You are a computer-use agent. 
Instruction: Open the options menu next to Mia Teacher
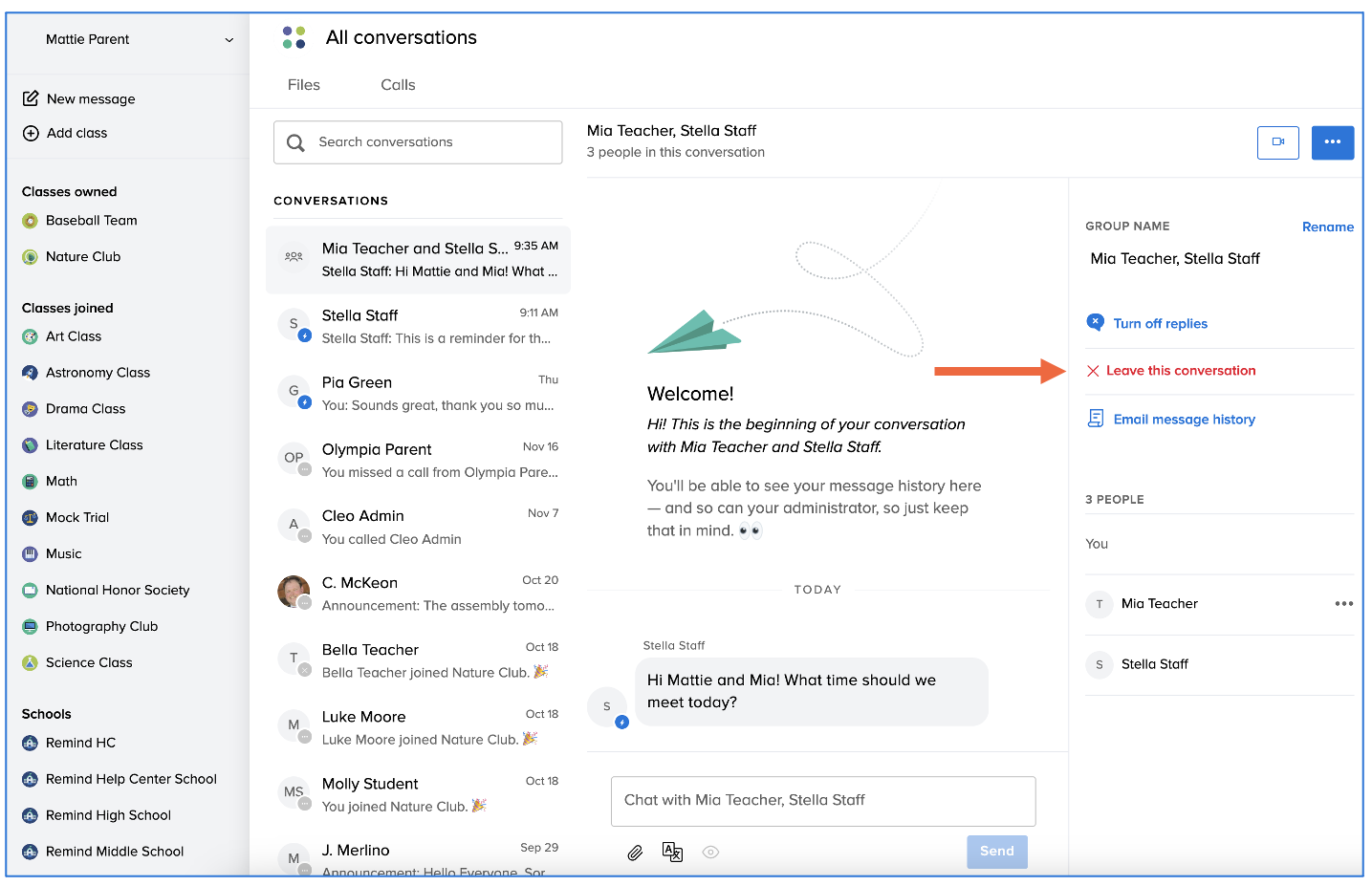[x=1343, y=604]
